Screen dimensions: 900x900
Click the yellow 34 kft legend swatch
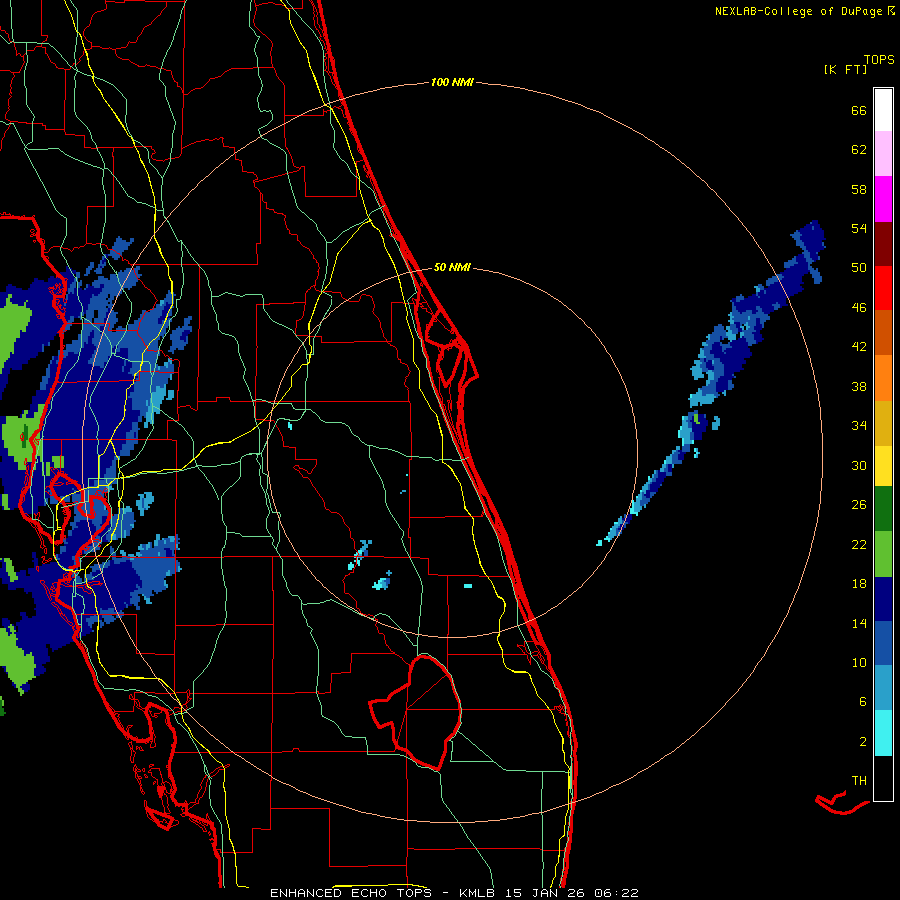pyautogui.click(x=883, y=465)
